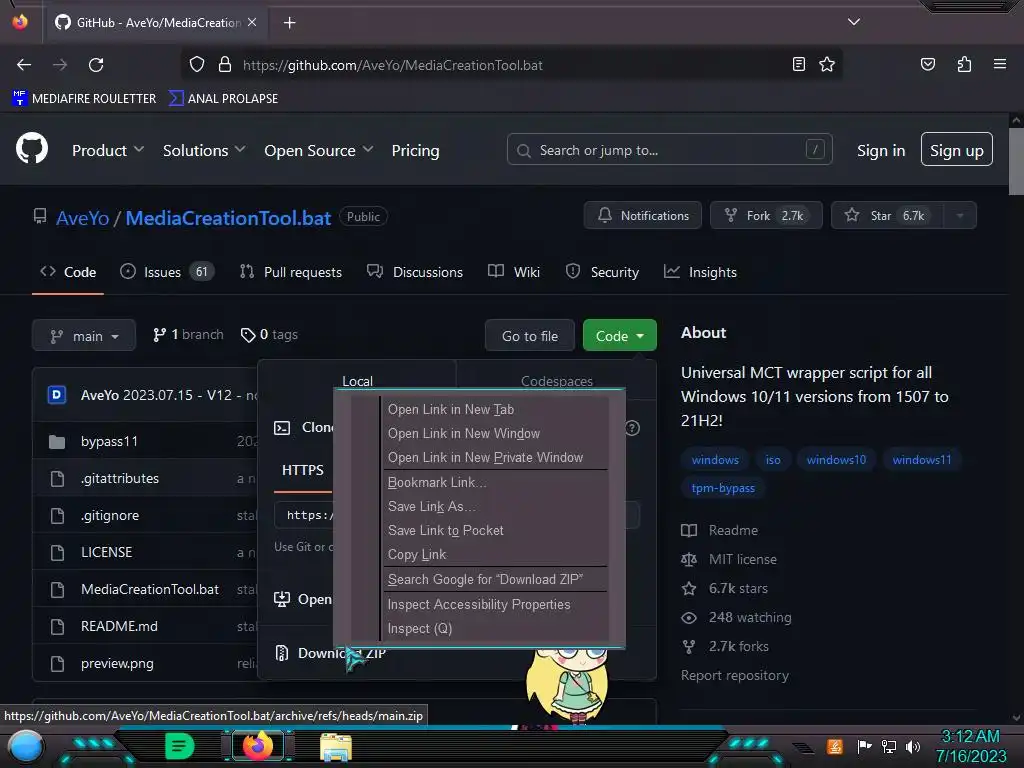This screenshot has width=1024, height=768.
Task: Open the extensions puzzle icon
Action: tap(964, 64)
